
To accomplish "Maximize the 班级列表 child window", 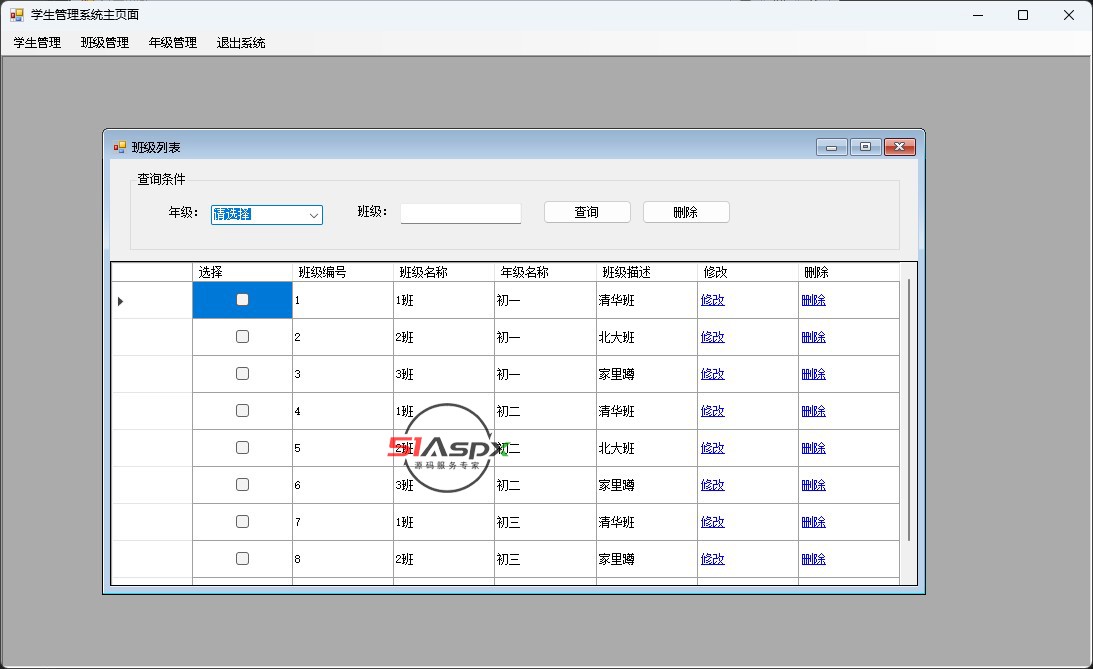I will pyautogui.click(x=865, y=147).
